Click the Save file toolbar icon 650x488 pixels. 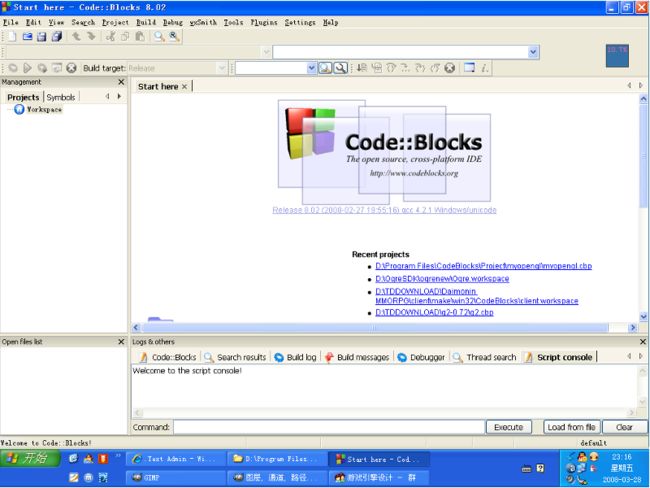click(41, 36)
